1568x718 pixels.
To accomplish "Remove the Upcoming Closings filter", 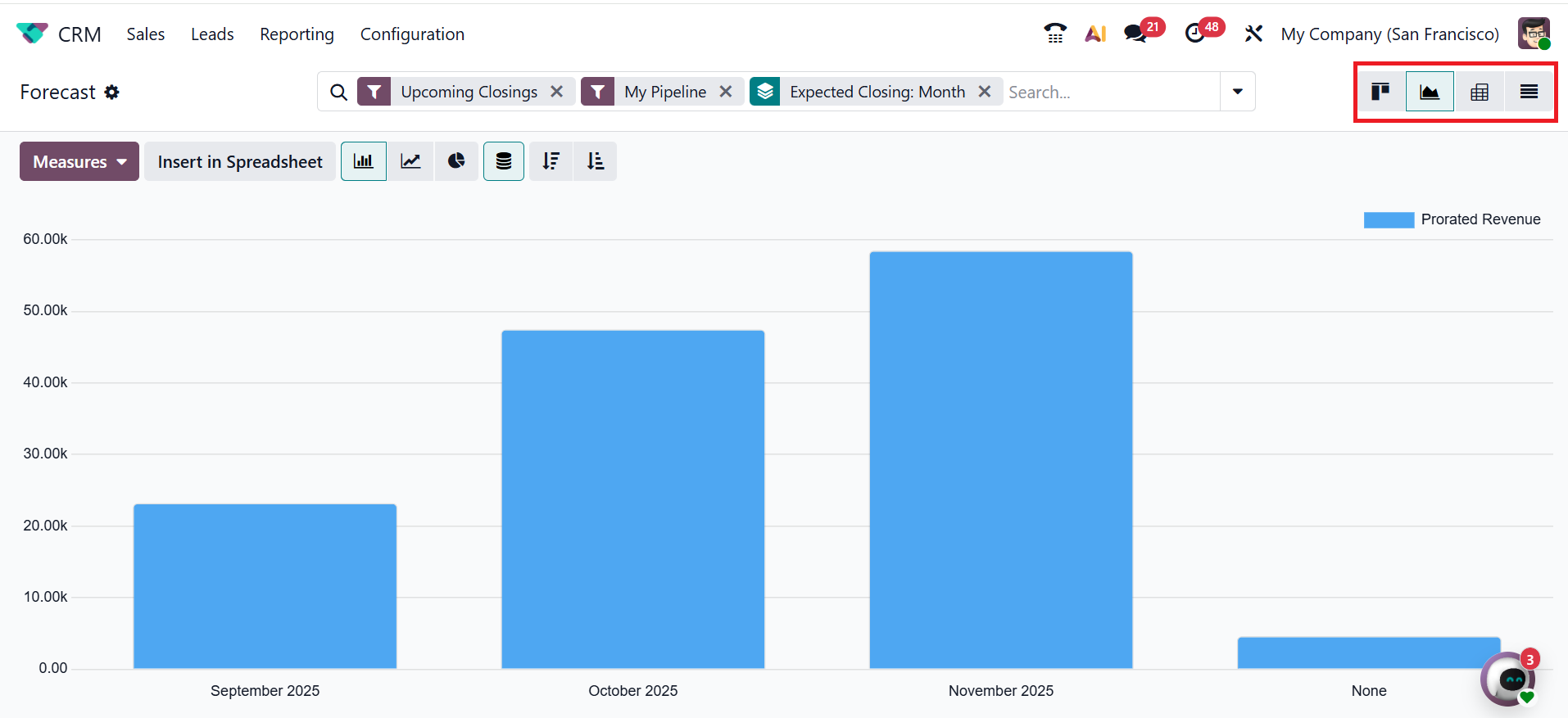I will point(557,92).
